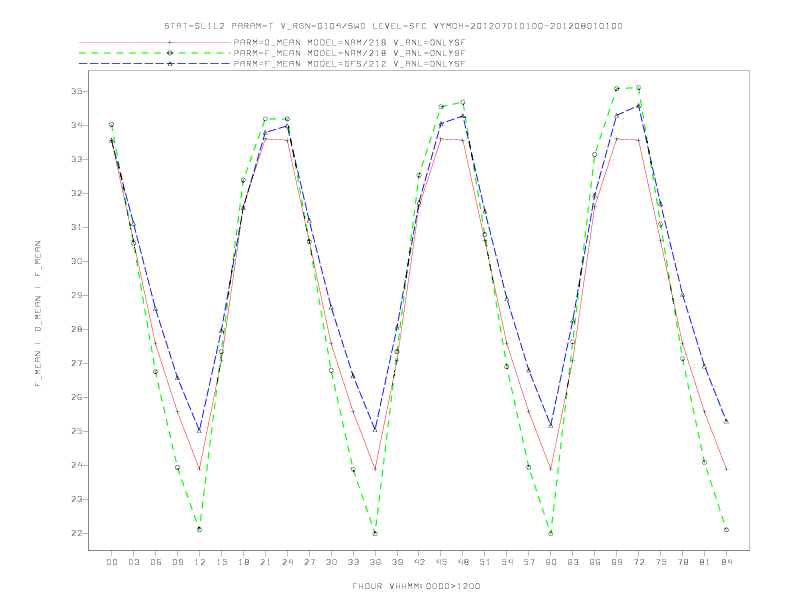Click the green circle peak point at hour 72
Image resolution: width=792 pixels, height=612 pixels.
638,87
